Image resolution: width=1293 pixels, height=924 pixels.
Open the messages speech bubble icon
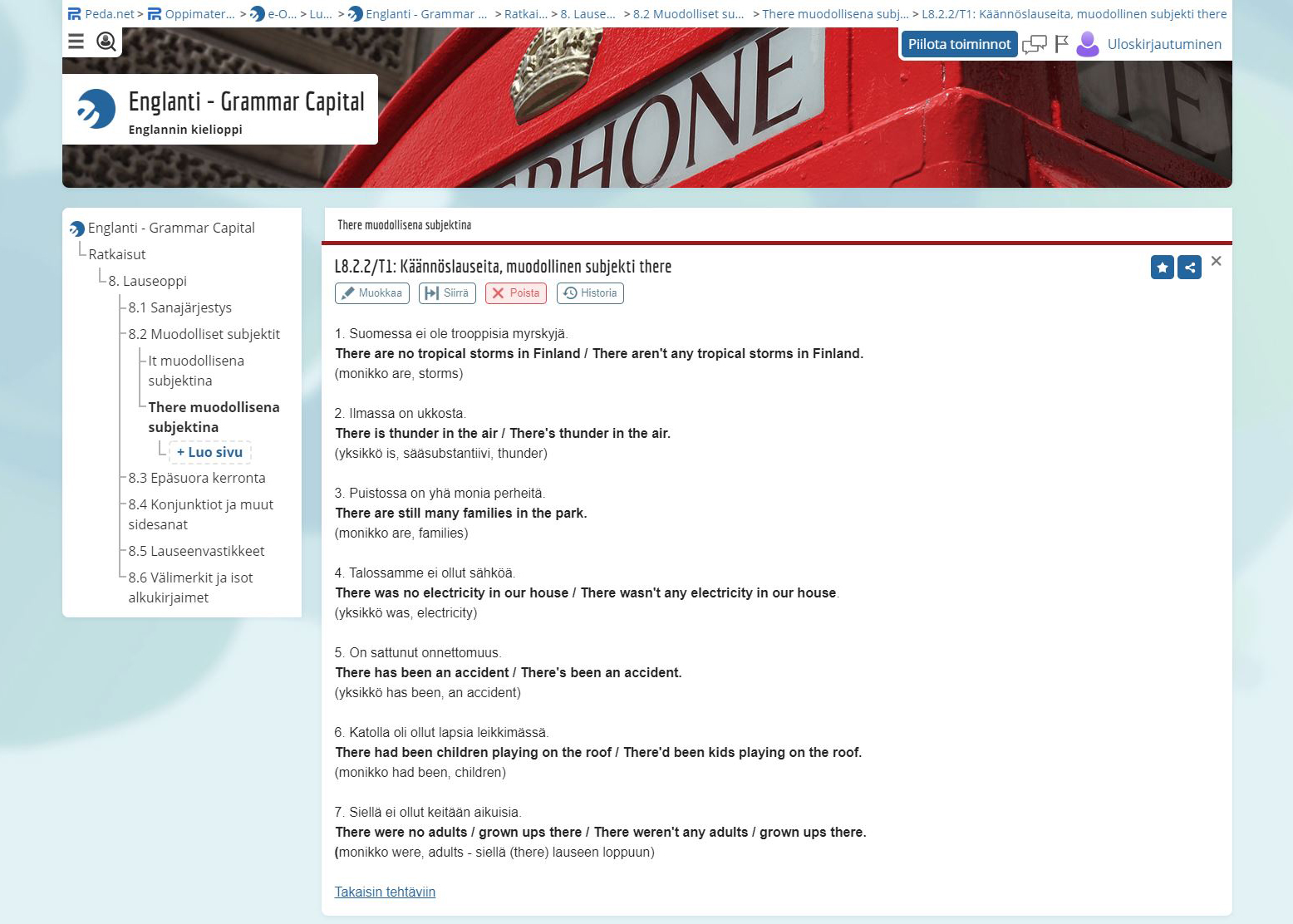tap(1034, 45)
